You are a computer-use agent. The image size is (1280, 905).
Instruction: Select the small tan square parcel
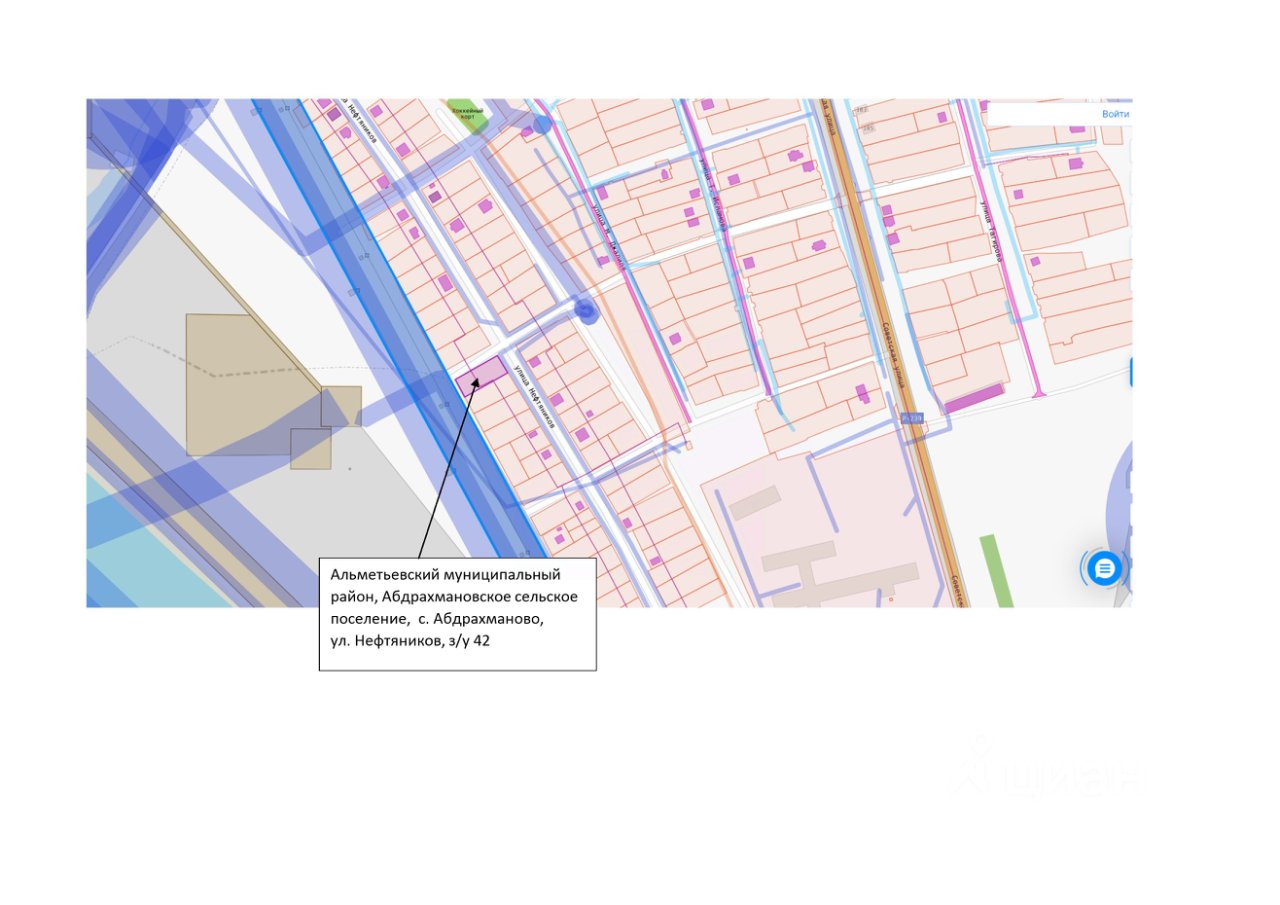click(x=310, y=449)
